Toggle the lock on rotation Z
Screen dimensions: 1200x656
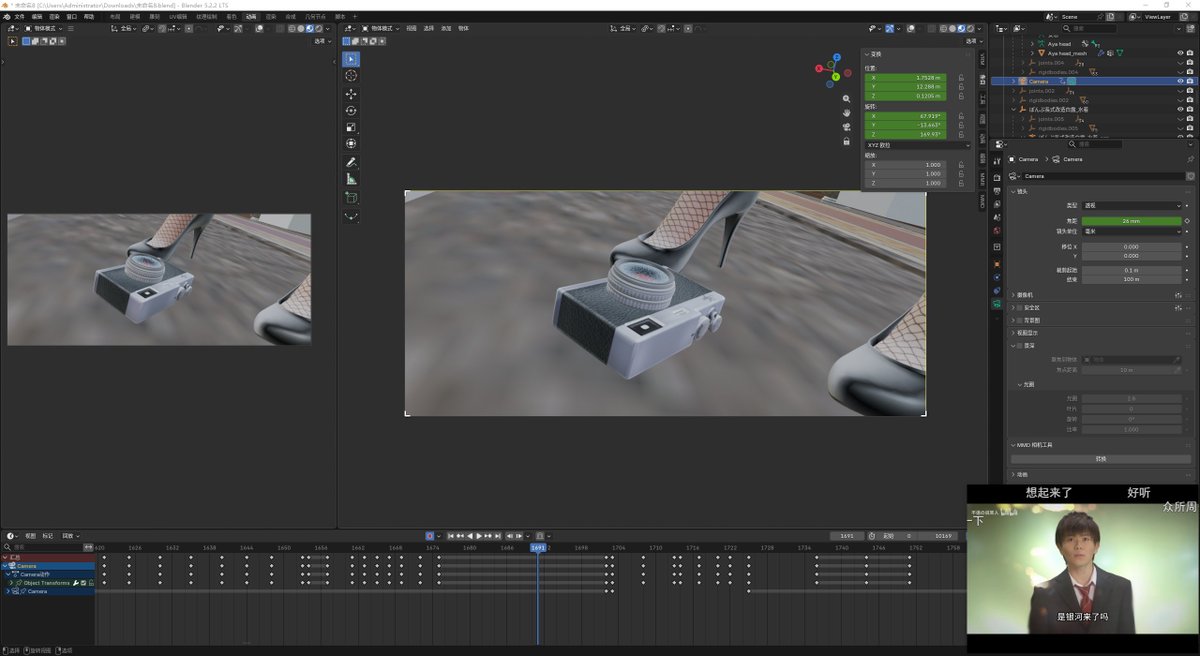[961, 134]
